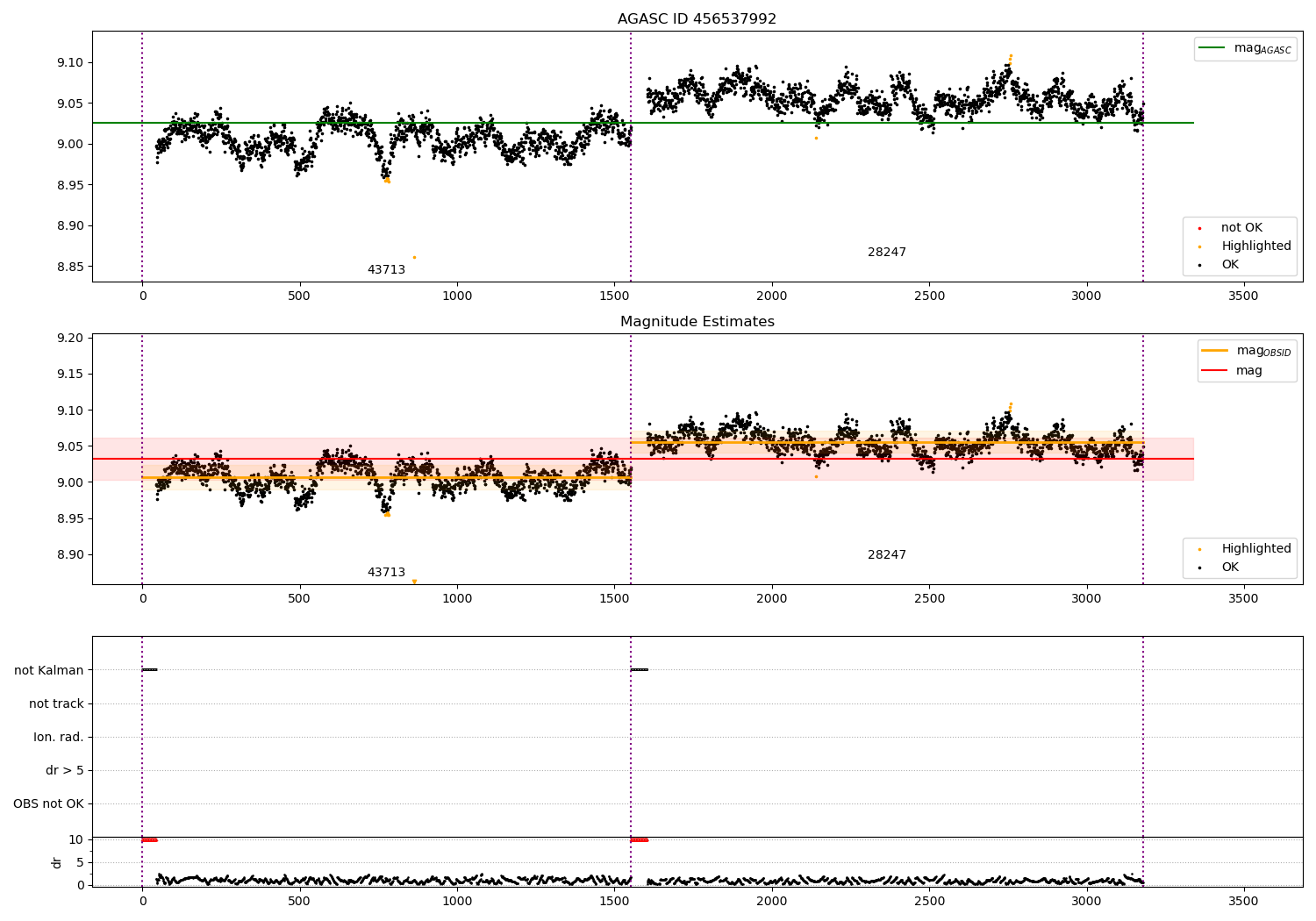Click the "not track" axis label
The image size is (1316, 921).
click(56, 704)
